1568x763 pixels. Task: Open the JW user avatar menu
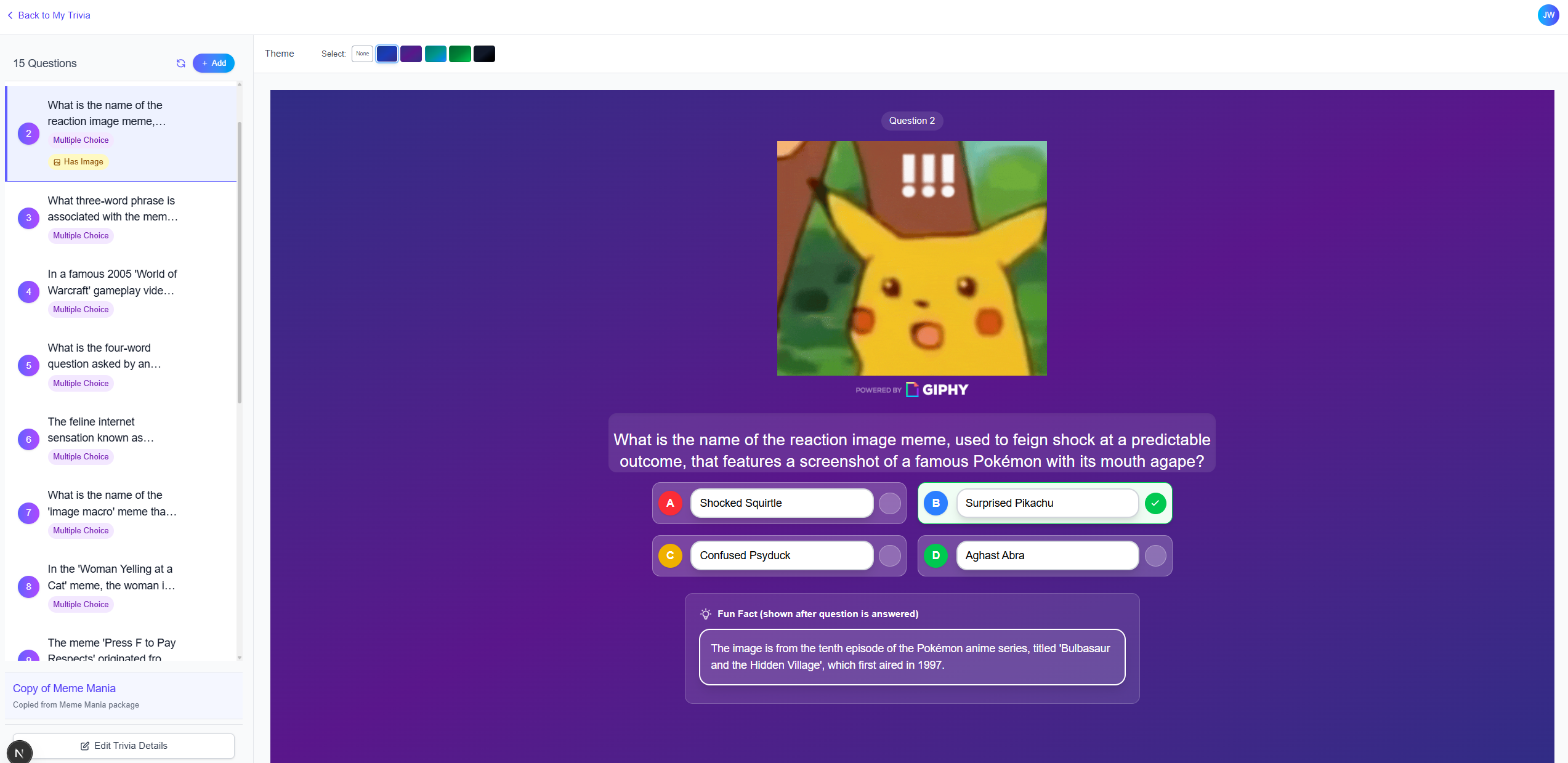1548,15
